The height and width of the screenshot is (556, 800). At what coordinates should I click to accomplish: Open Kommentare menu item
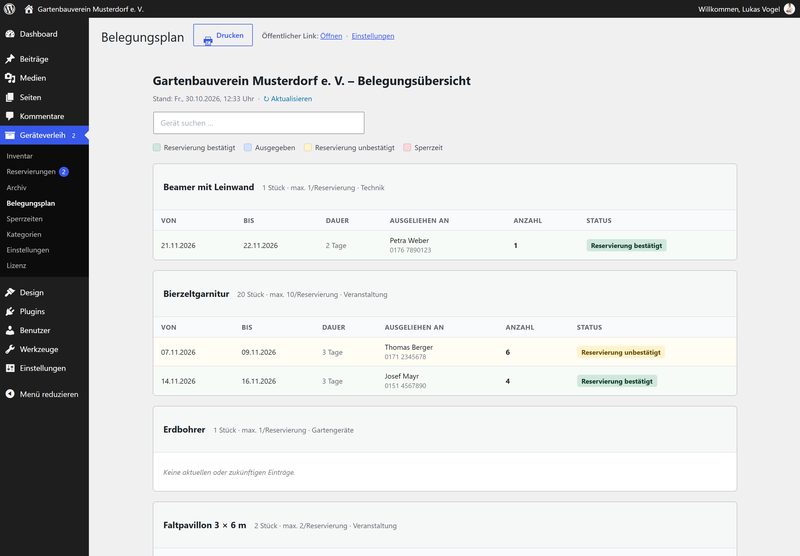[44, 116]
